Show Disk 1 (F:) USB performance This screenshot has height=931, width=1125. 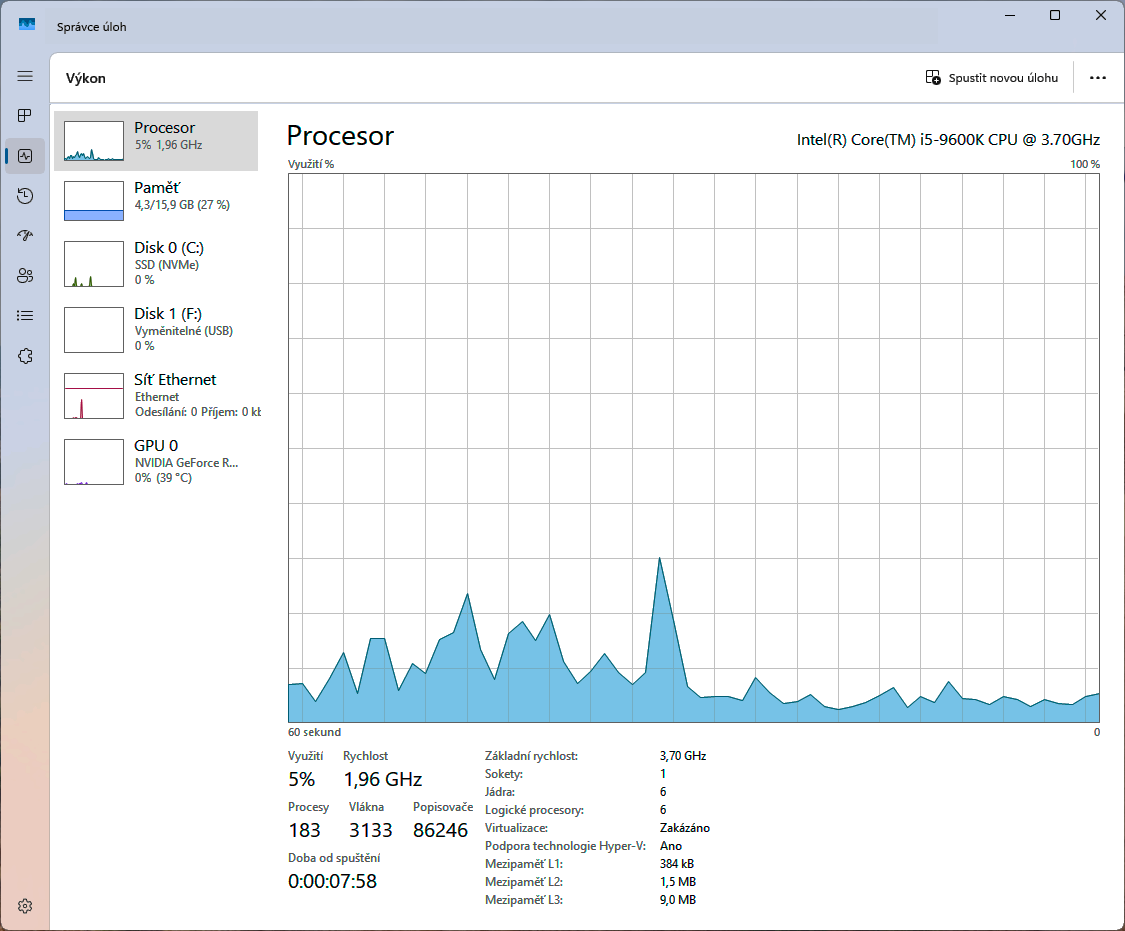[156, 329]
